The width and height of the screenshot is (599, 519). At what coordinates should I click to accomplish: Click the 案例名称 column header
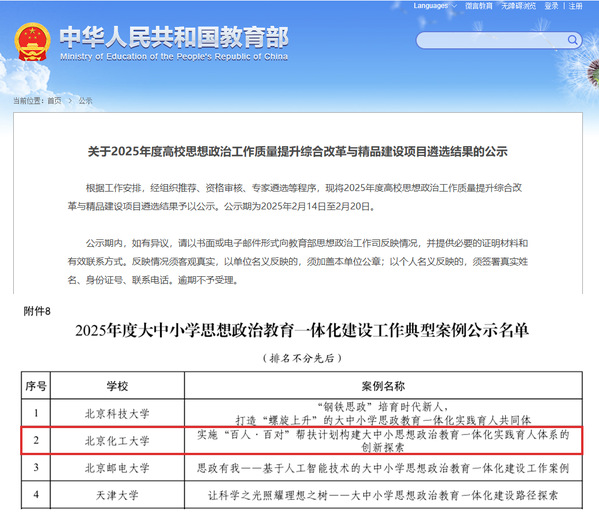(x=383, y=386)
